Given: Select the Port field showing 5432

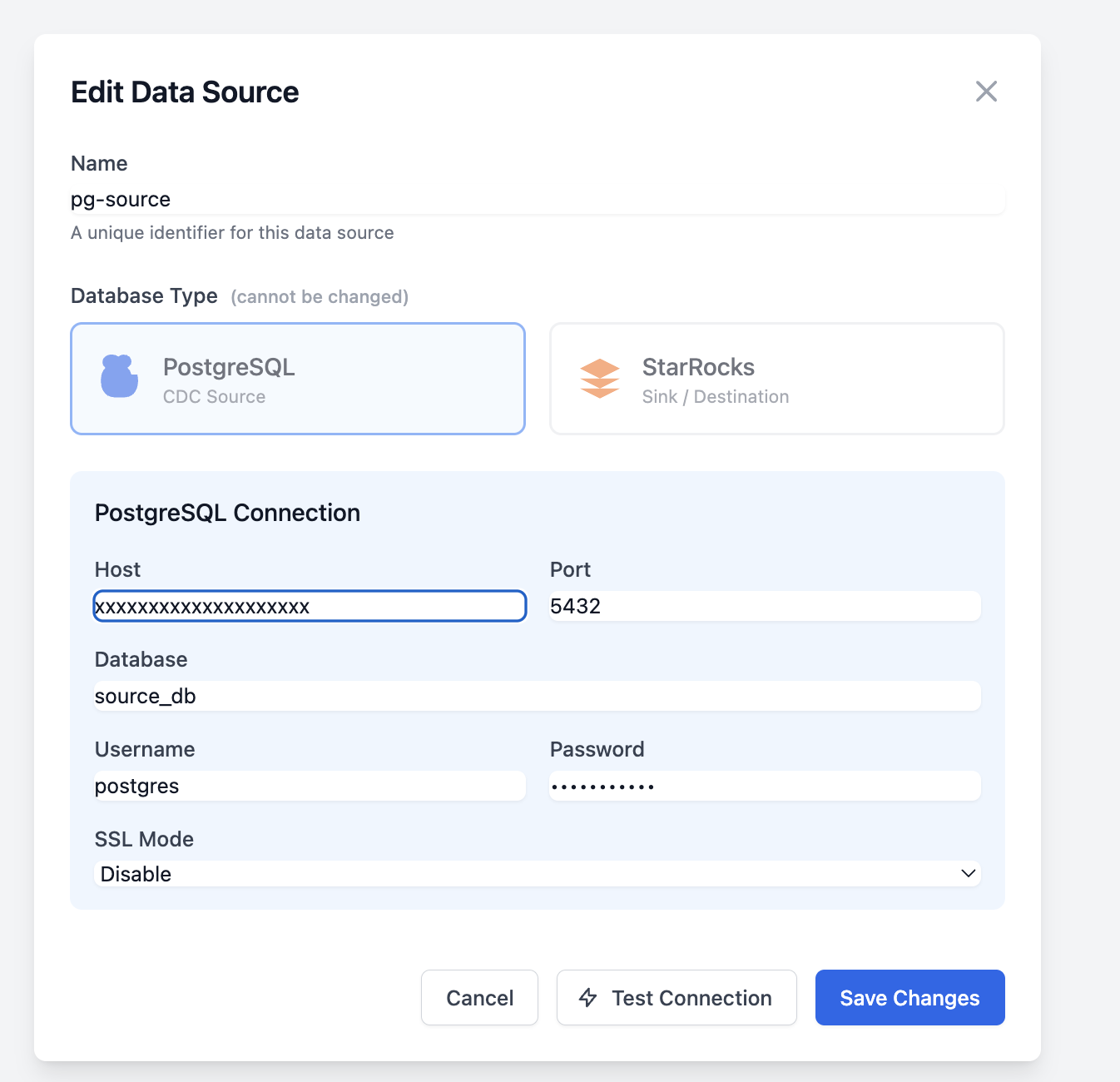Looking at the screenshot, I should (x=764, y=606).
